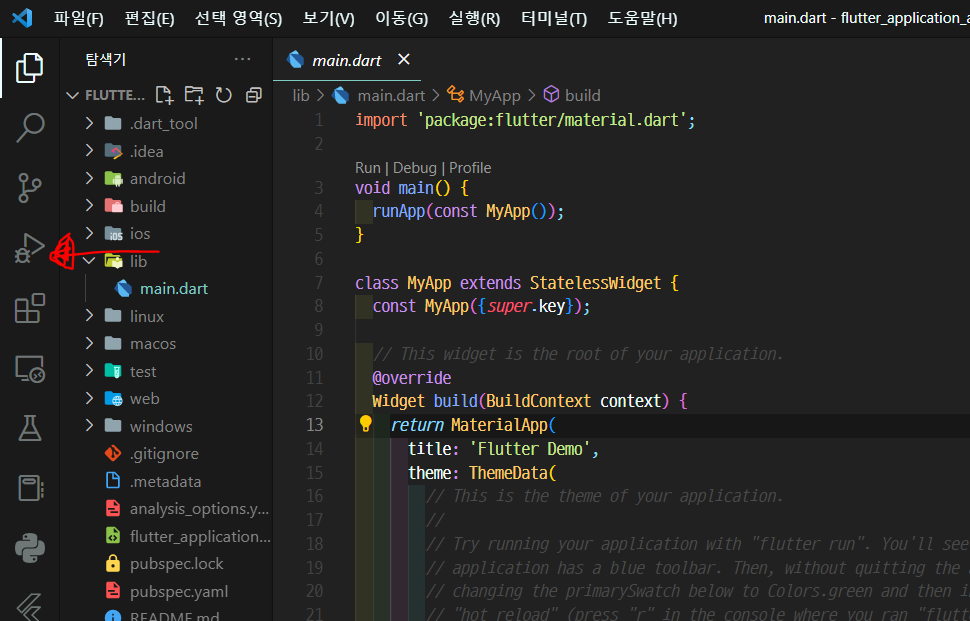Open the Source Control view

click(29, 188)
